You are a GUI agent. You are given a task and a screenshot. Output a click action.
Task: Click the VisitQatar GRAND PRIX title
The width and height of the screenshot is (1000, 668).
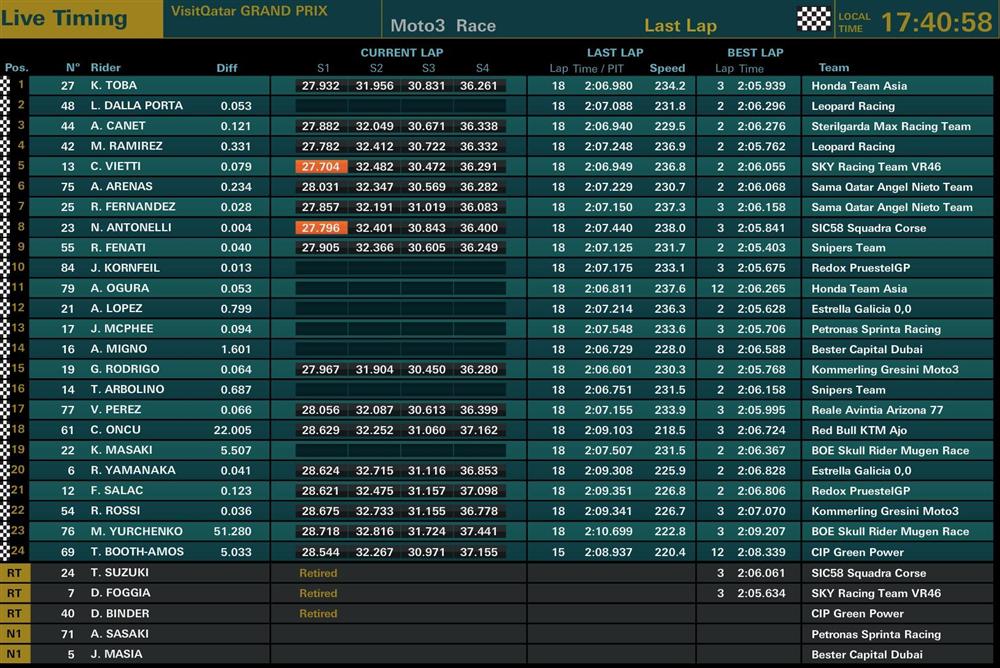[249, 11]
